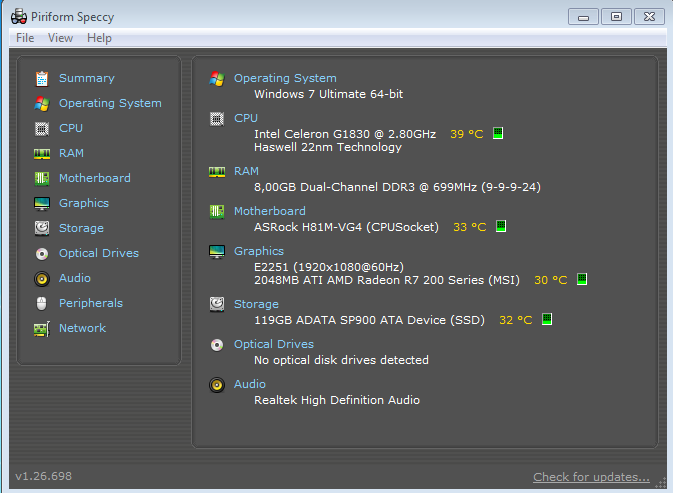Click the RAM module icon in sidebar

(x=42, y=154)
